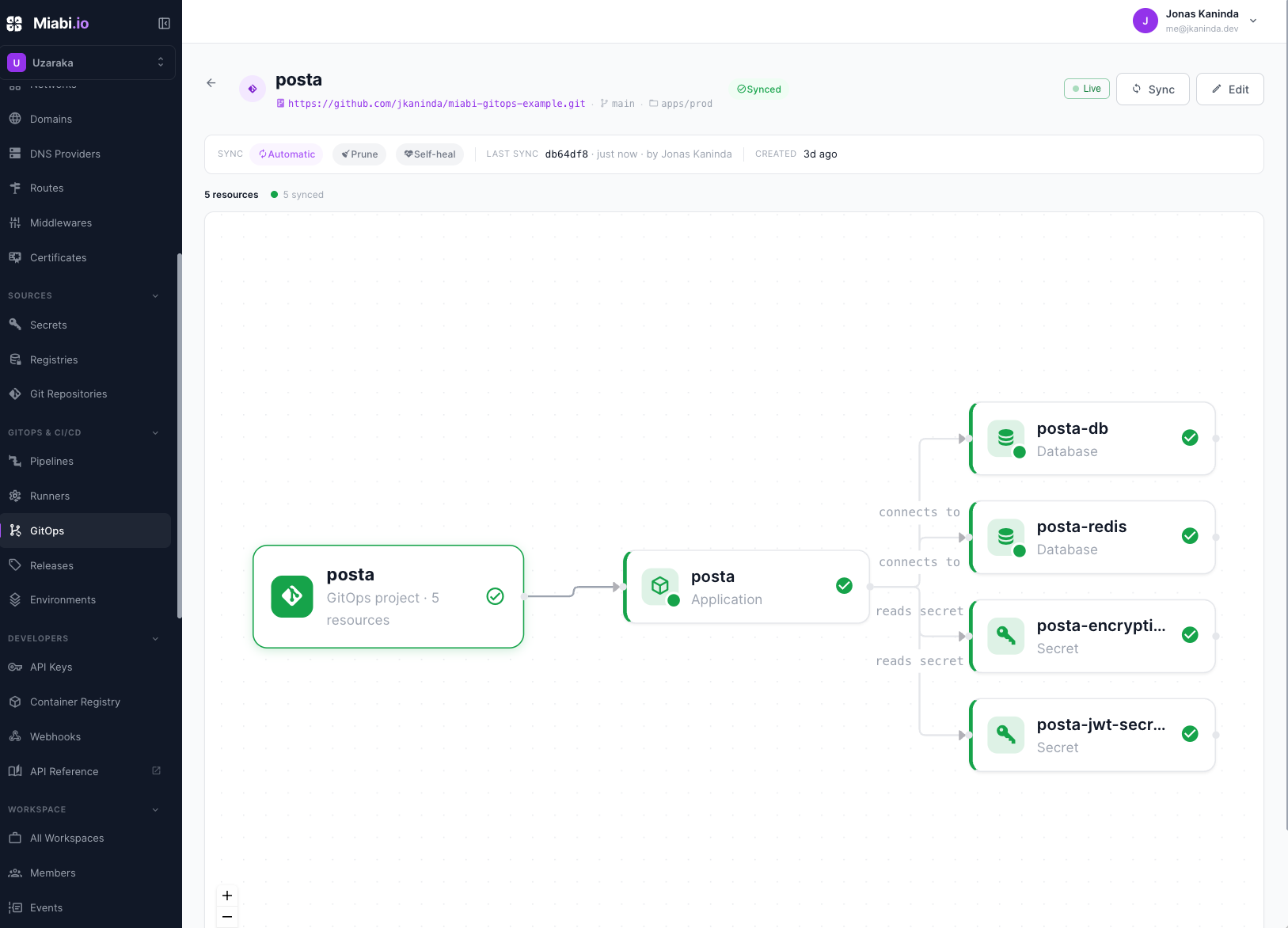Viewport: 1288px width, 928px height.
Task: Click the Miabi.io logo icon
Action: point(14,24)
